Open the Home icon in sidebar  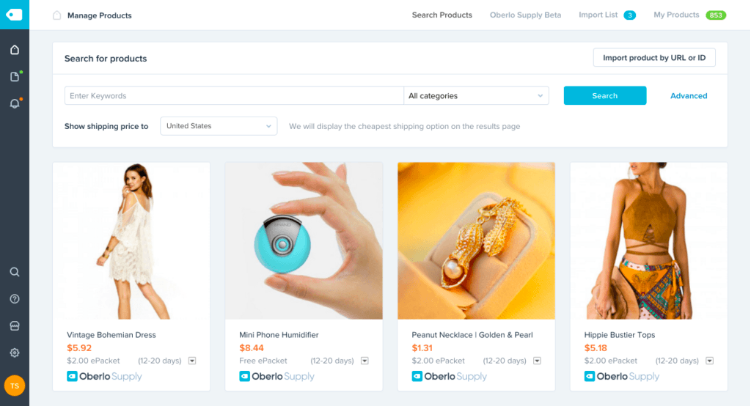pyautogui.click(x=14, y=50)
